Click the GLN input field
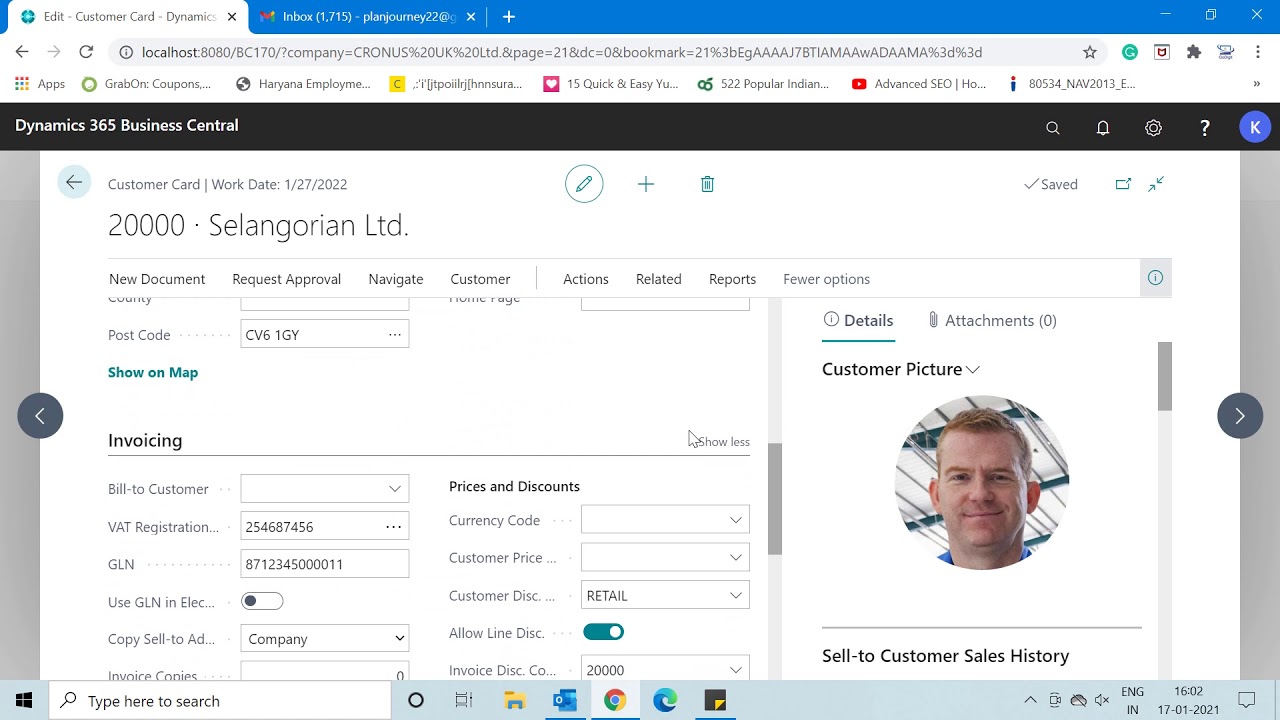 point(325,564)
